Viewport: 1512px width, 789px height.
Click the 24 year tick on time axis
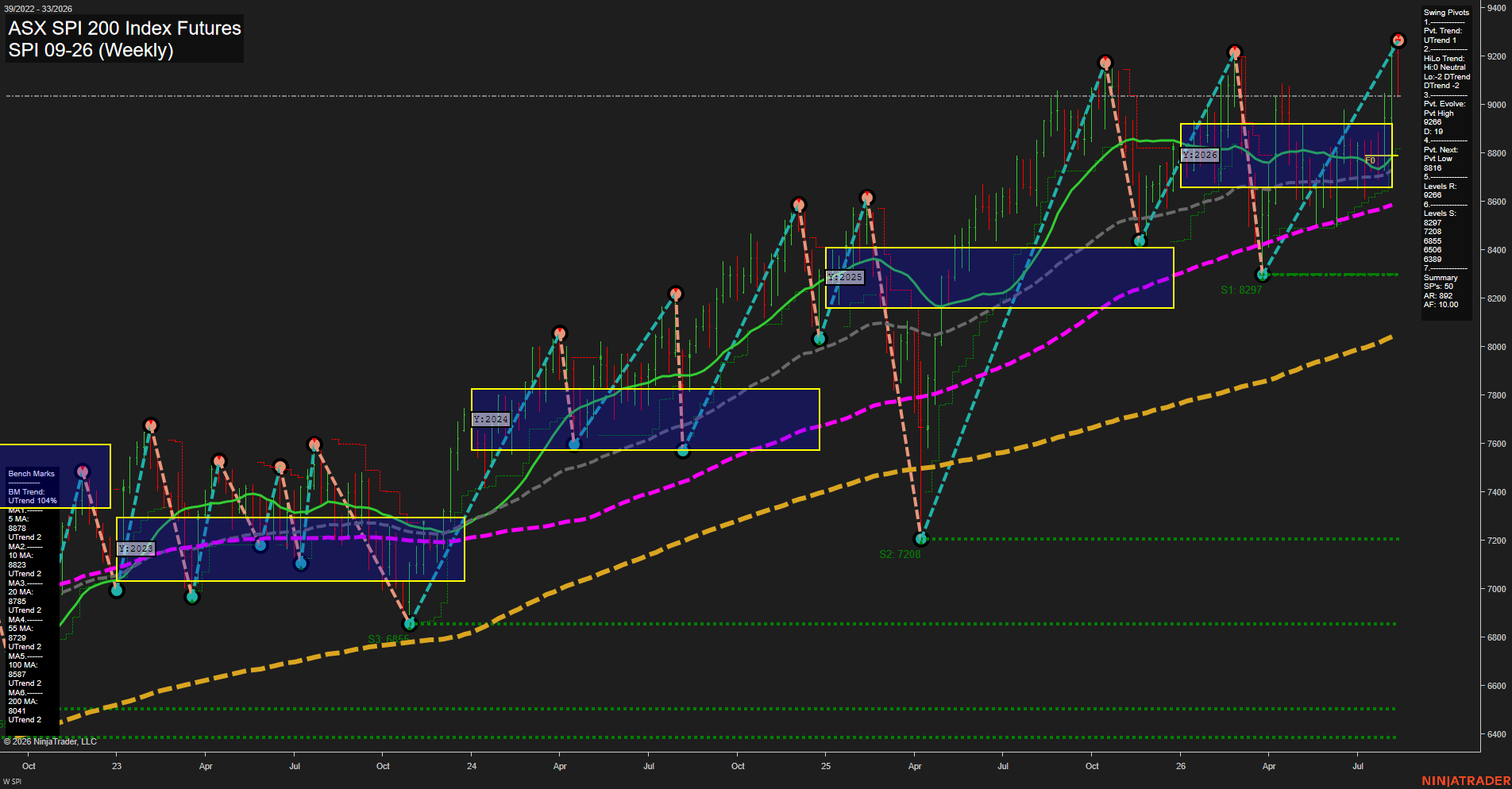pyautogui.click(x=472, y=766)
